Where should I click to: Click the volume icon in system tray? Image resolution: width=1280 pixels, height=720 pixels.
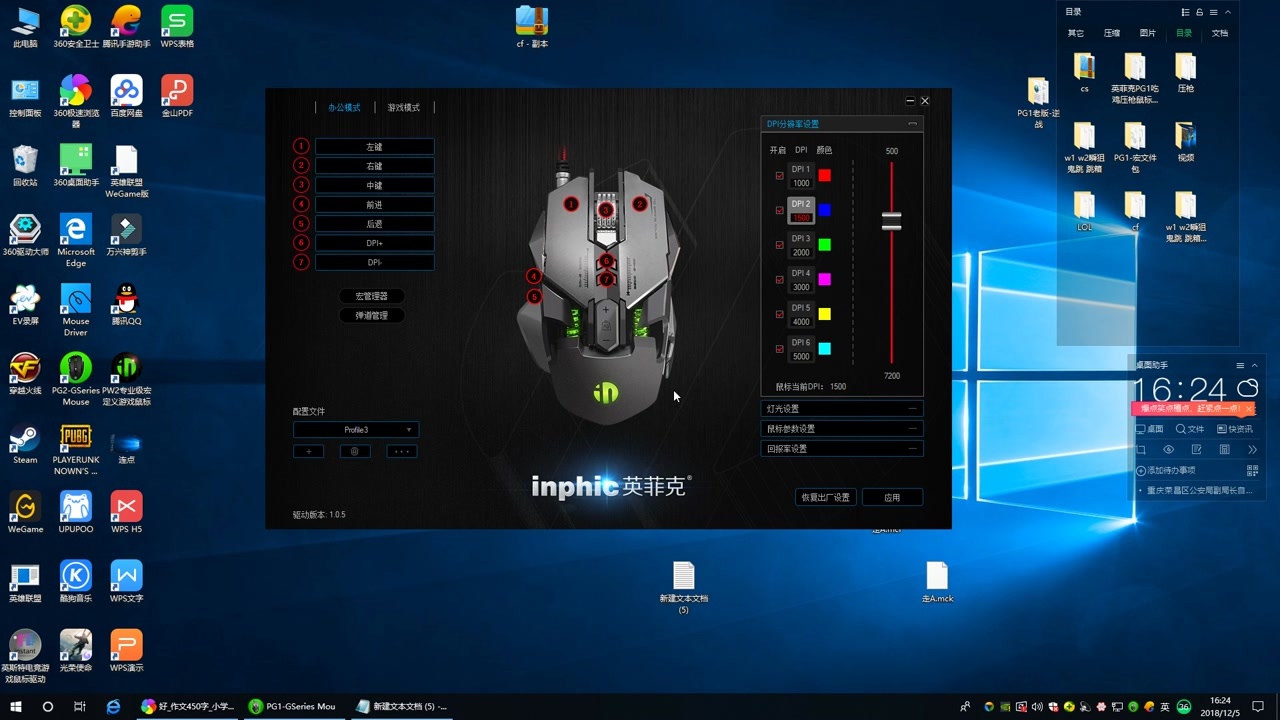tap(1037, 706)
